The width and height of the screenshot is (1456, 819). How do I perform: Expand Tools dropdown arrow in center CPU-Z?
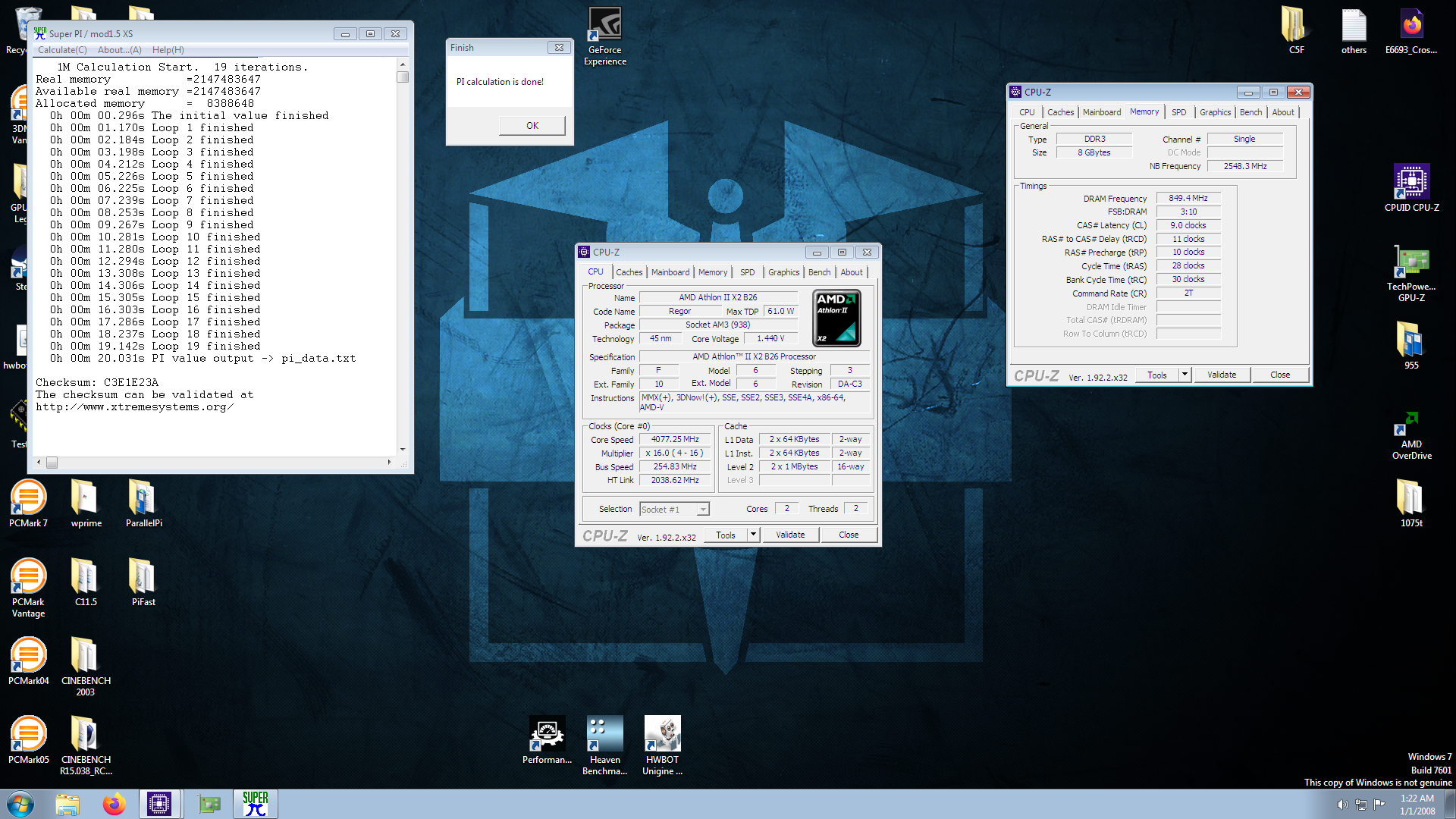(753, 535)
